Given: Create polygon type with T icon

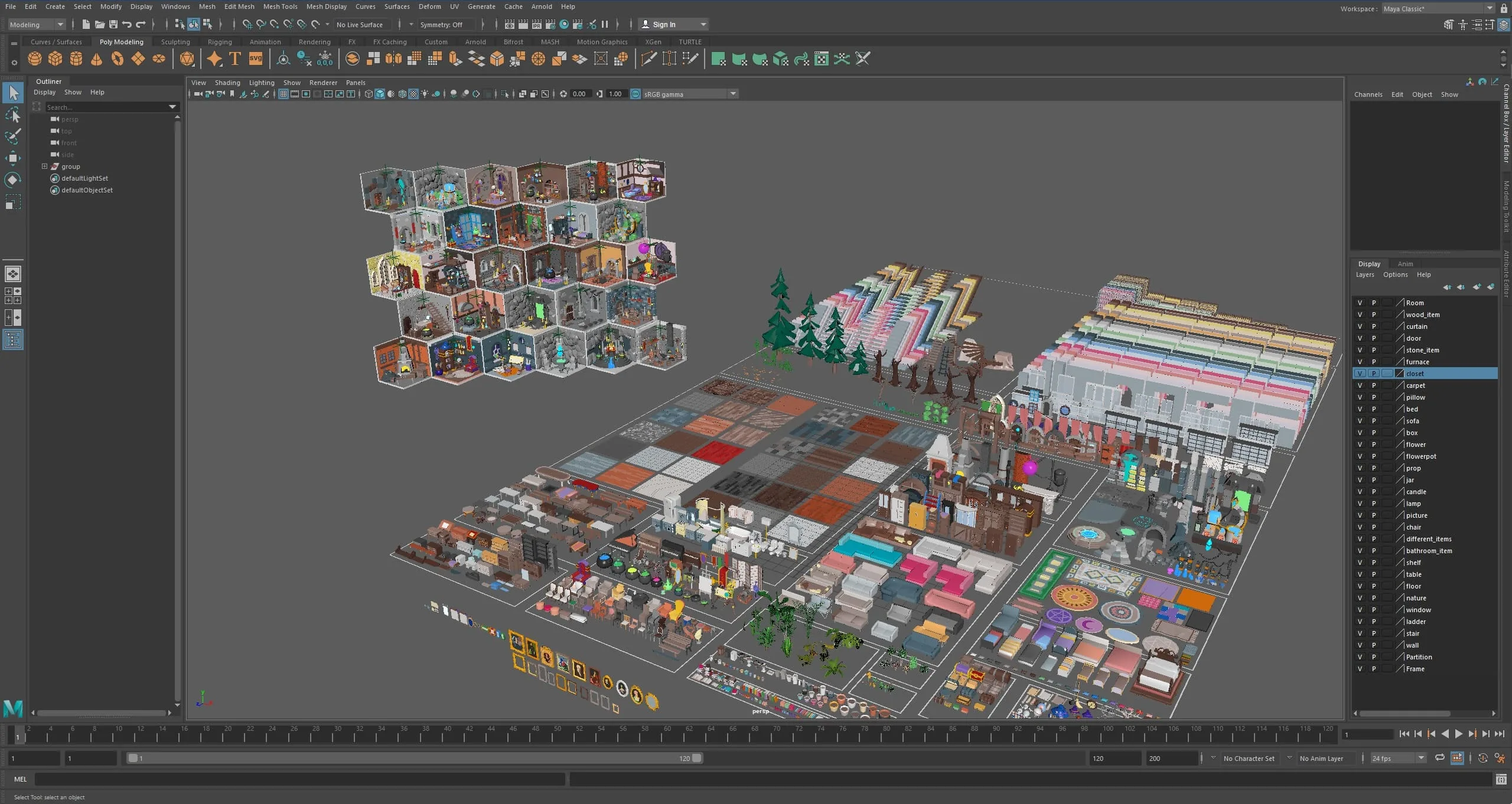Looking at the screenshot, I should coord(234,59).
